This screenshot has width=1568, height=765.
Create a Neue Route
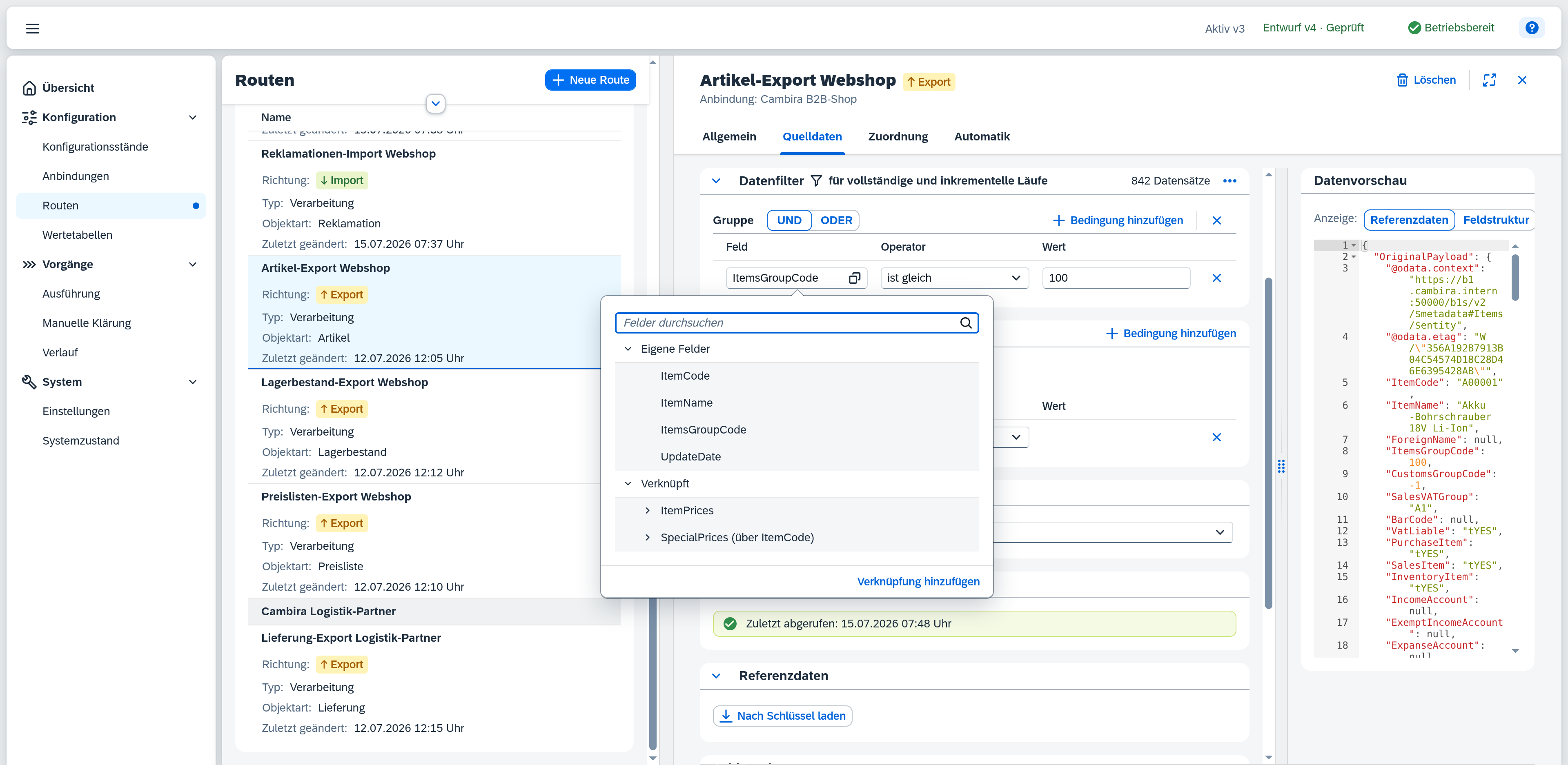click(x=590, y=80)
